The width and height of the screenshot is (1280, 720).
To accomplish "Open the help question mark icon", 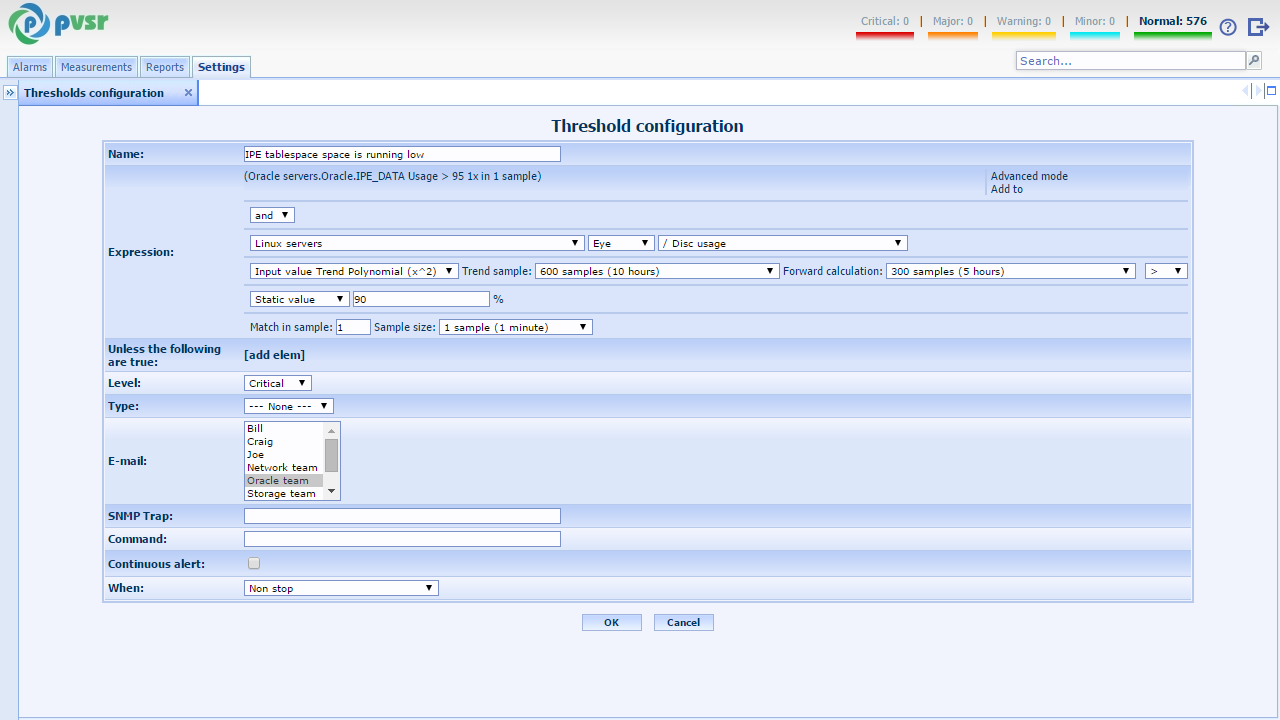I will pos(1228,27).
